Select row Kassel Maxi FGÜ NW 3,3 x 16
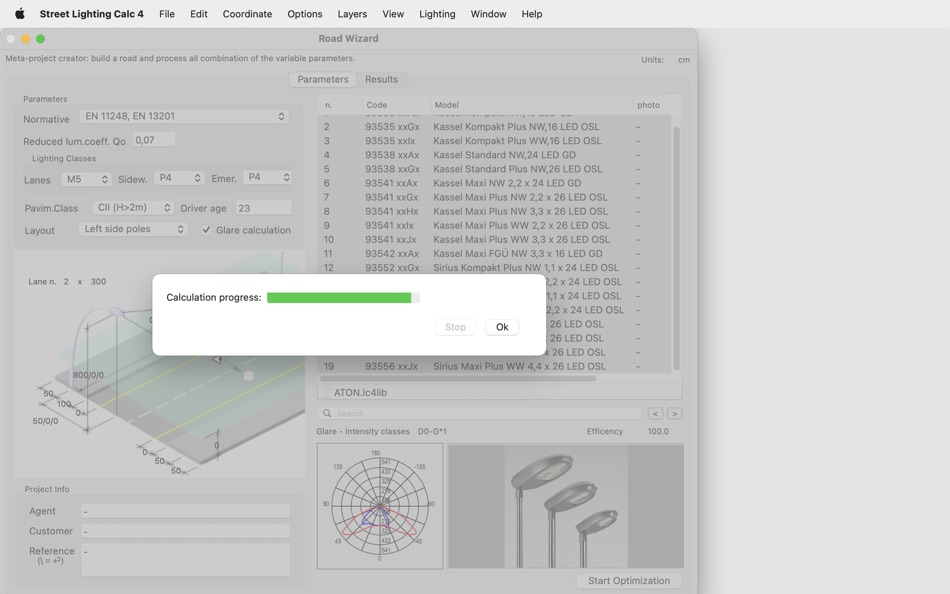The height and width of the screenshot is (594, 950). [x=494, y=253]
